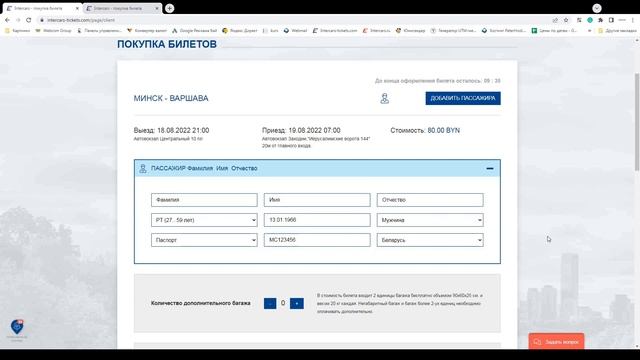
Task: Open the green circular extension icon
Action: 590,20
